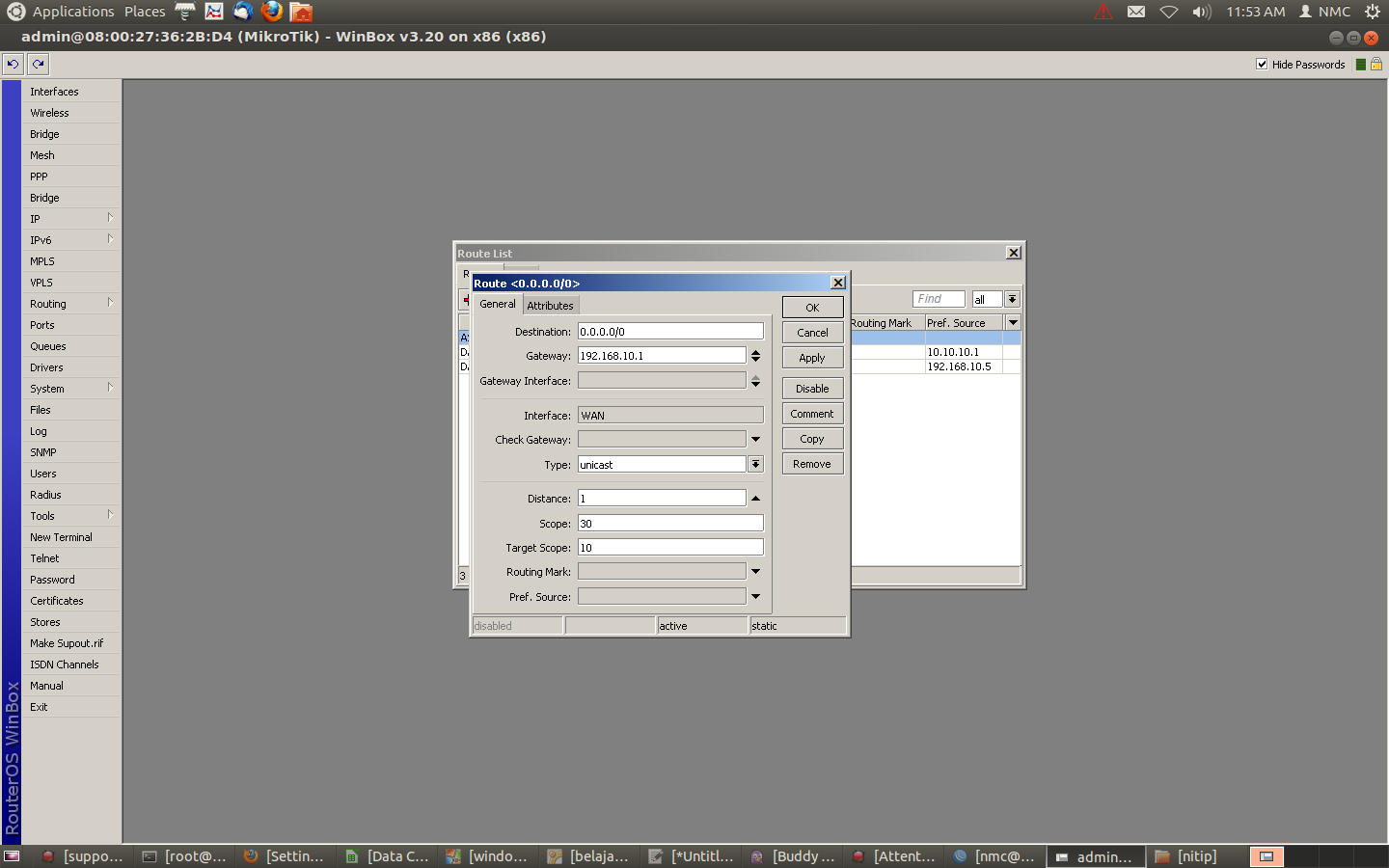Open the 'all' filter dropdown in Route List
1389x868 pixels.
pos(1012,300)
